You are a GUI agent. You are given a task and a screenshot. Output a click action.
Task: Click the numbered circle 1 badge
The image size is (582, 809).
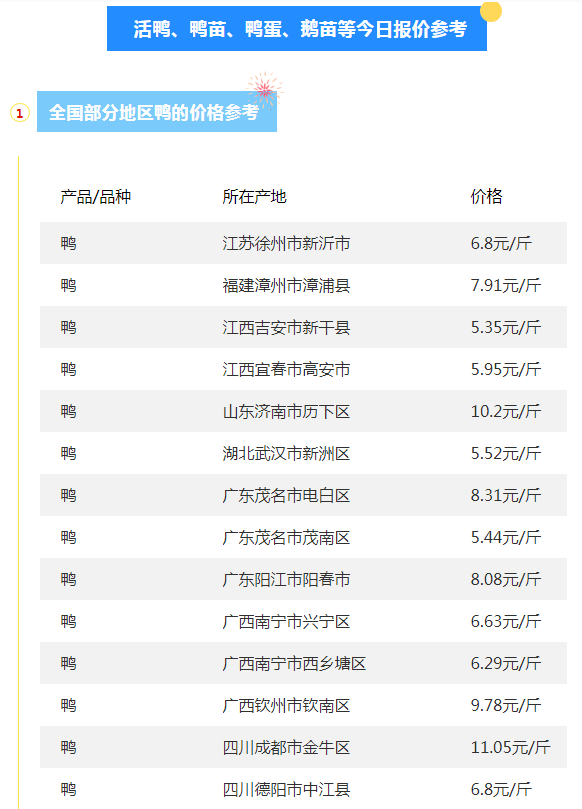(x=20, y=113)
